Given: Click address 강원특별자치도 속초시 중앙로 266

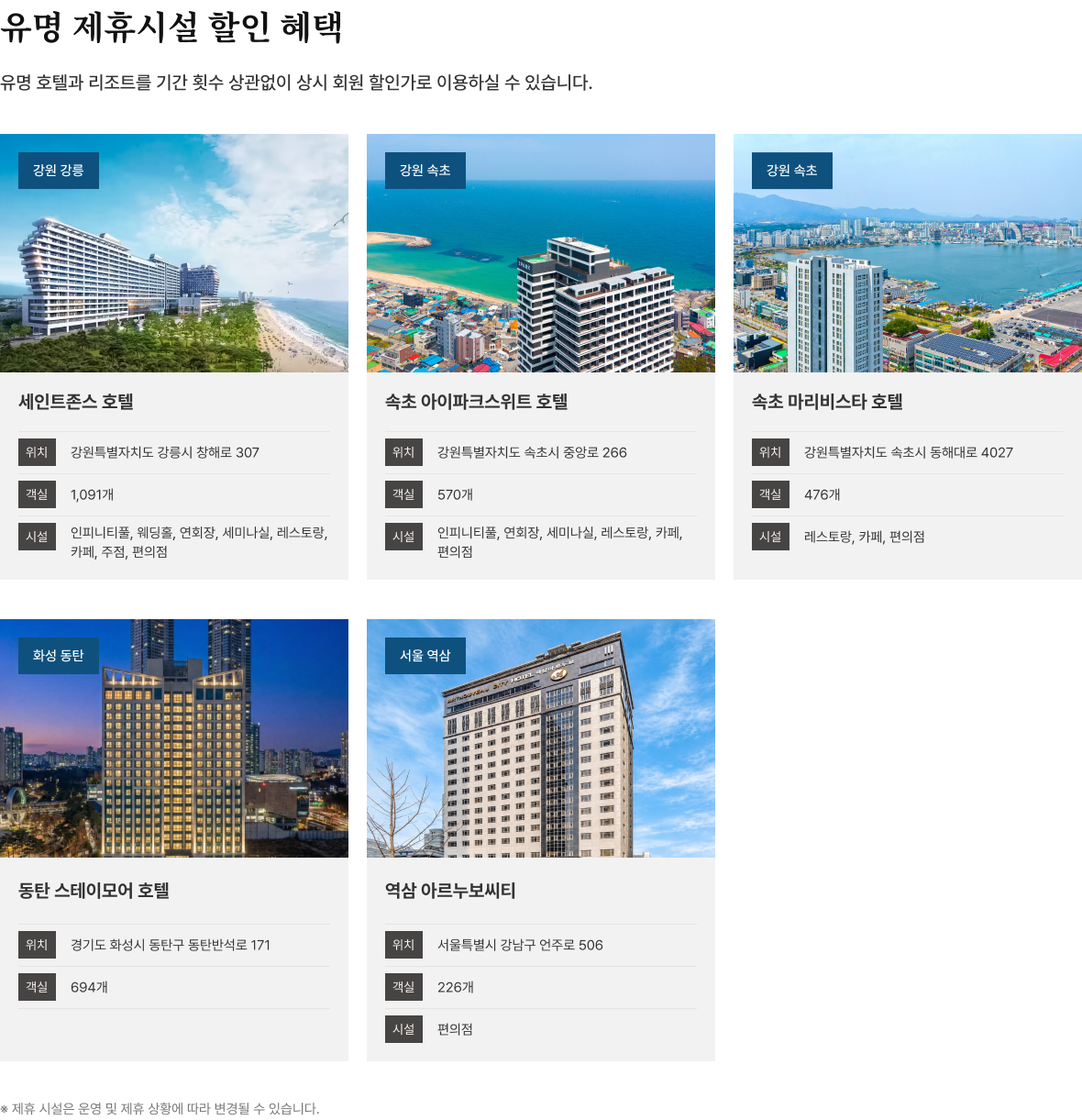Looking at the screenshot, I should 532,452.
